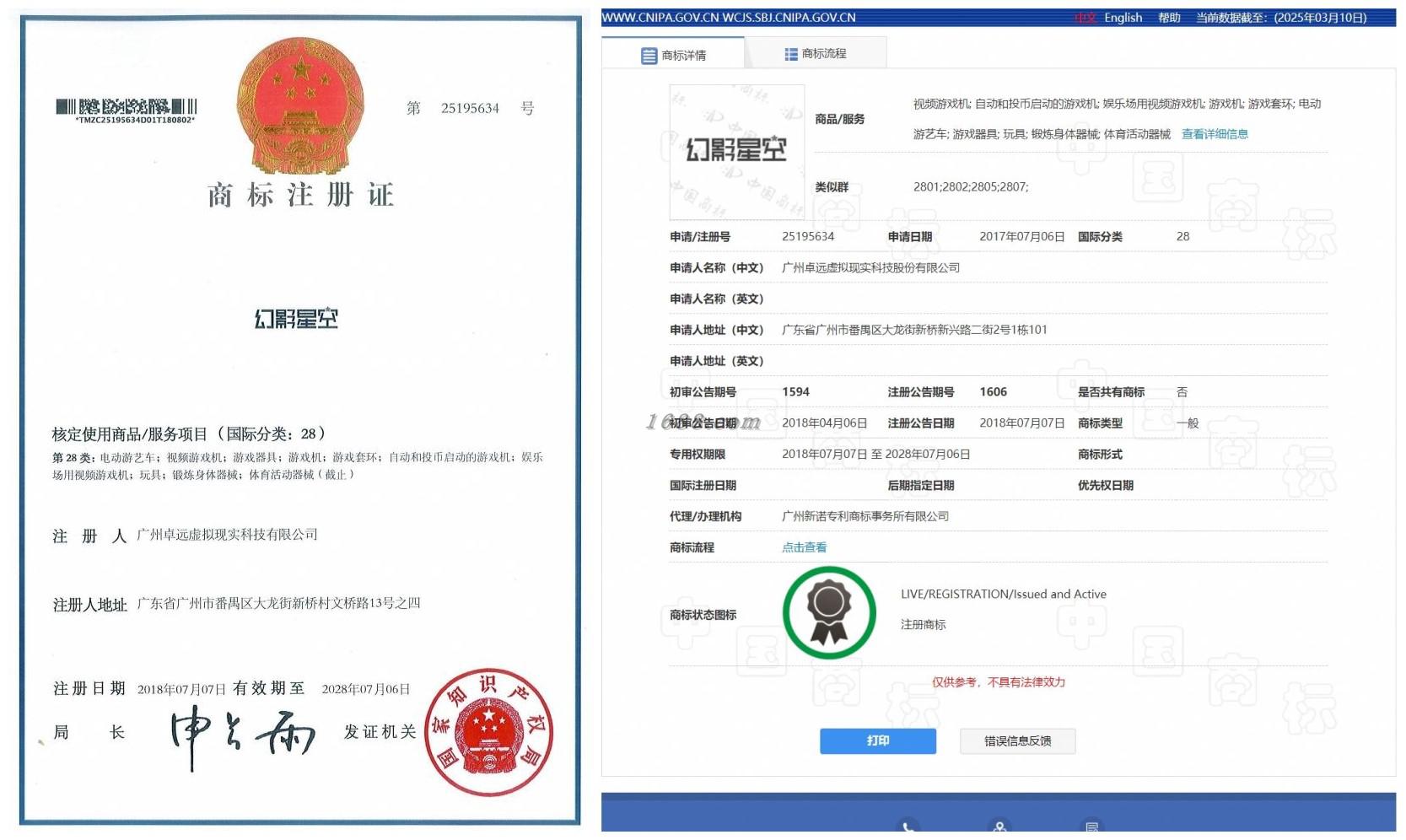The image size is (1406, 840).
Task: Click the 商标注册证 title on the certificate
Action: point(301,195)
